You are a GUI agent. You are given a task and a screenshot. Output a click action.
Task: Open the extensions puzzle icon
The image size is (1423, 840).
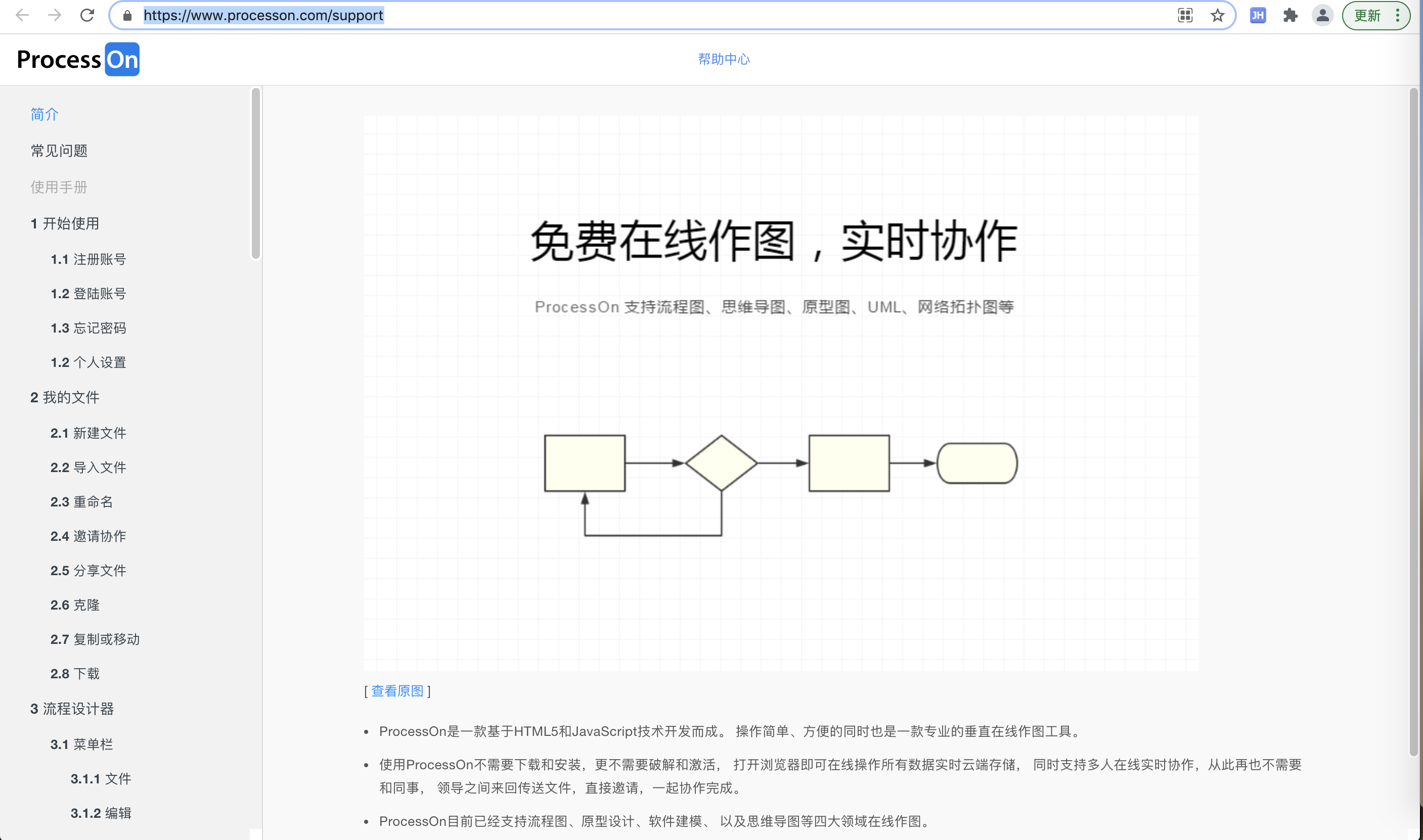pos(1290,15)
